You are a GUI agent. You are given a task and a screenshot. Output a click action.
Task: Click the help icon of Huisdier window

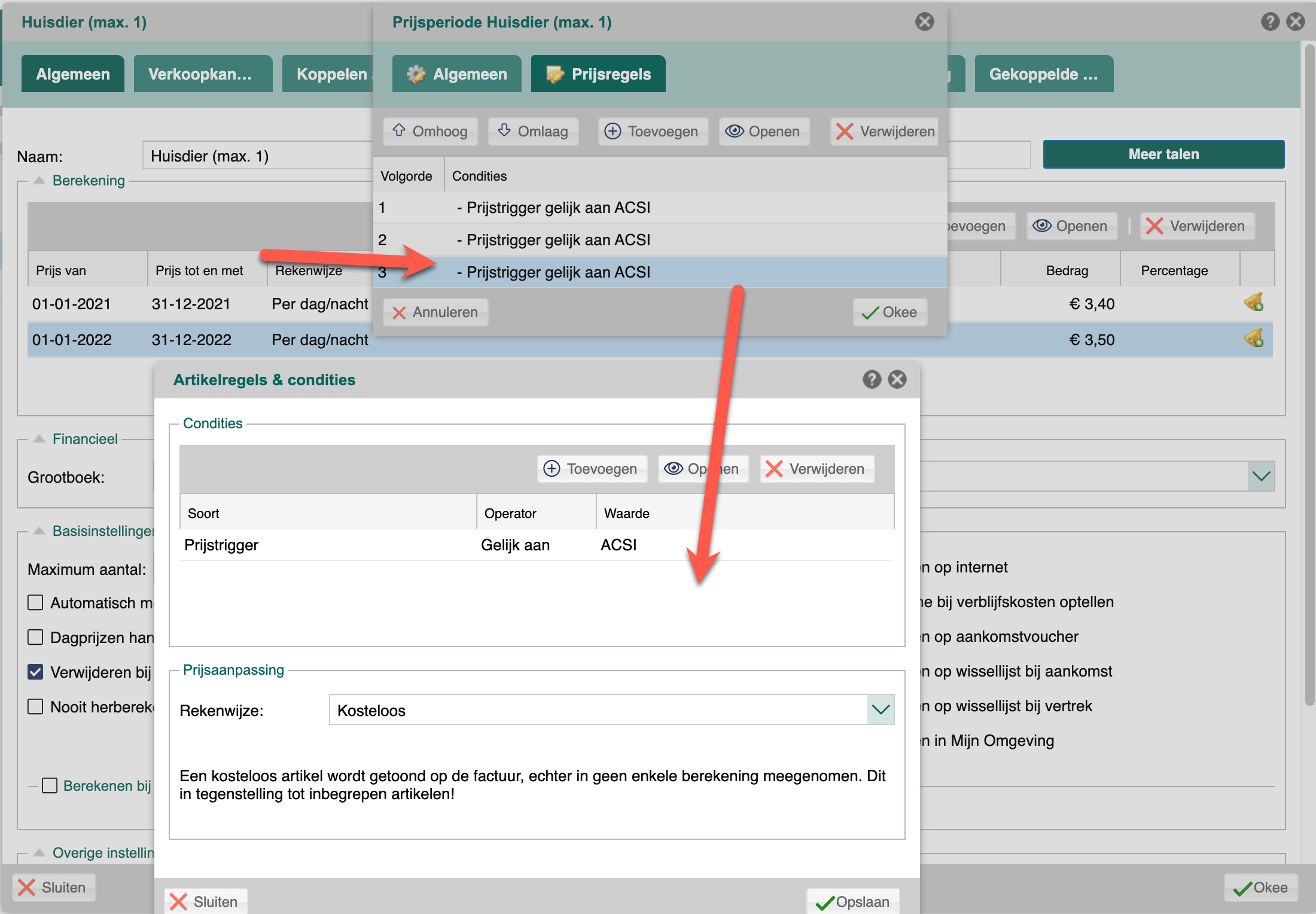pyautogui.click(x=1270, y=22)
